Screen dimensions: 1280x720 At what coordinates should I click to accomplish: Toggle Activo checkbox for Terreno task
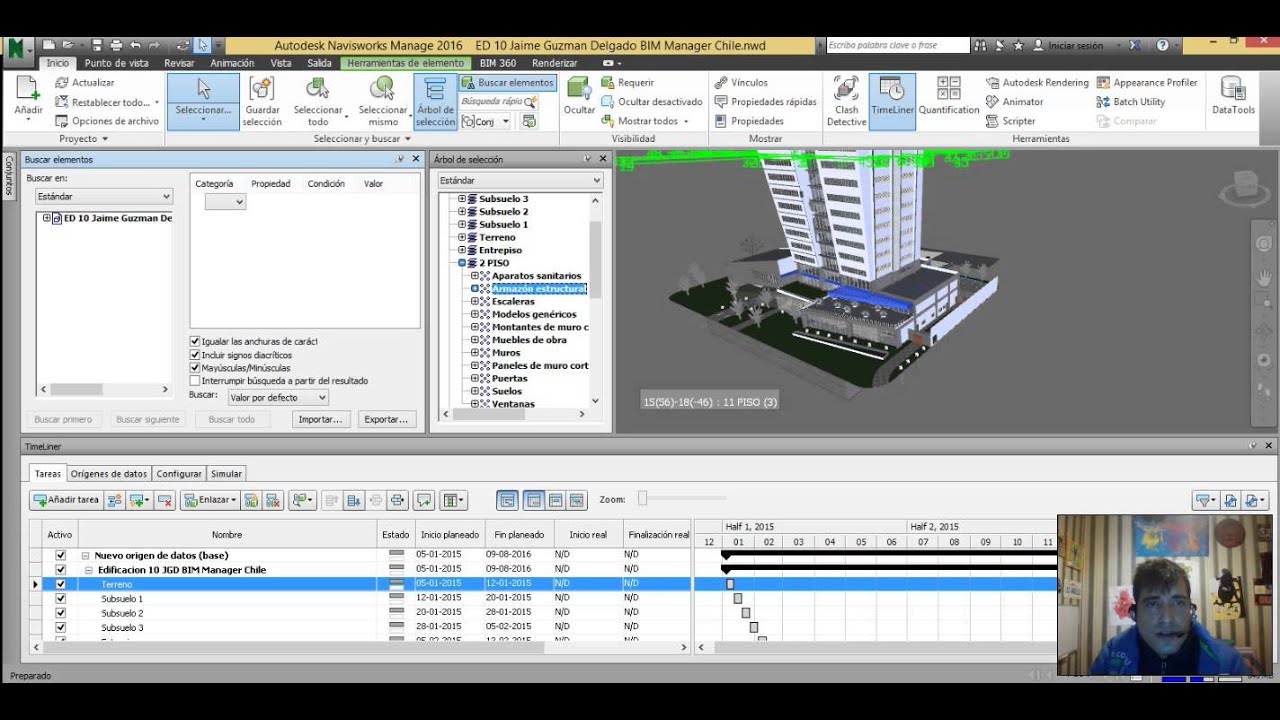click(x=60, y=584)
